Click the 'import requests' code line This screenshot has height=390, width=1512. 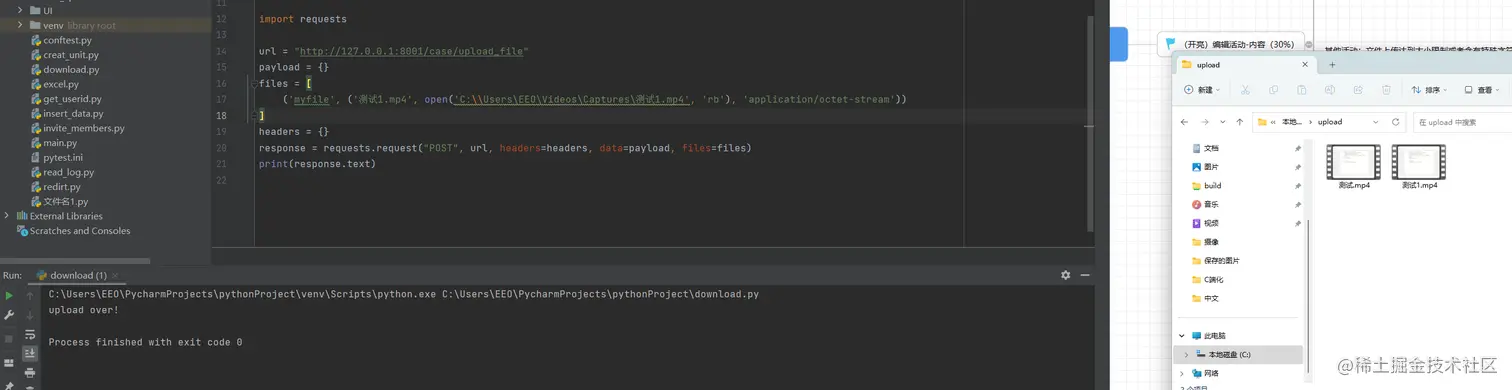point(302,19)
